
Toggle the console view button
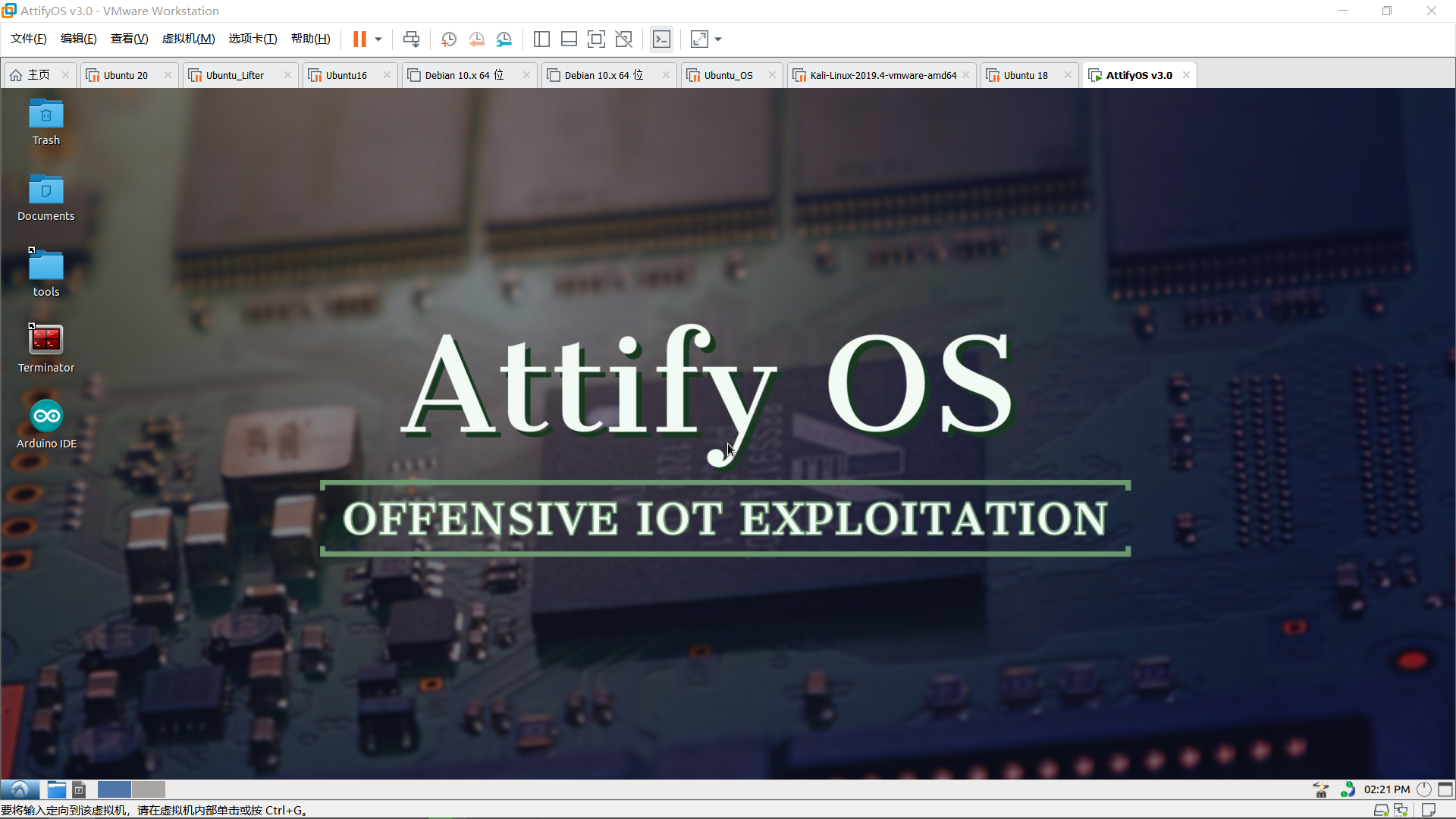[661, 39]
